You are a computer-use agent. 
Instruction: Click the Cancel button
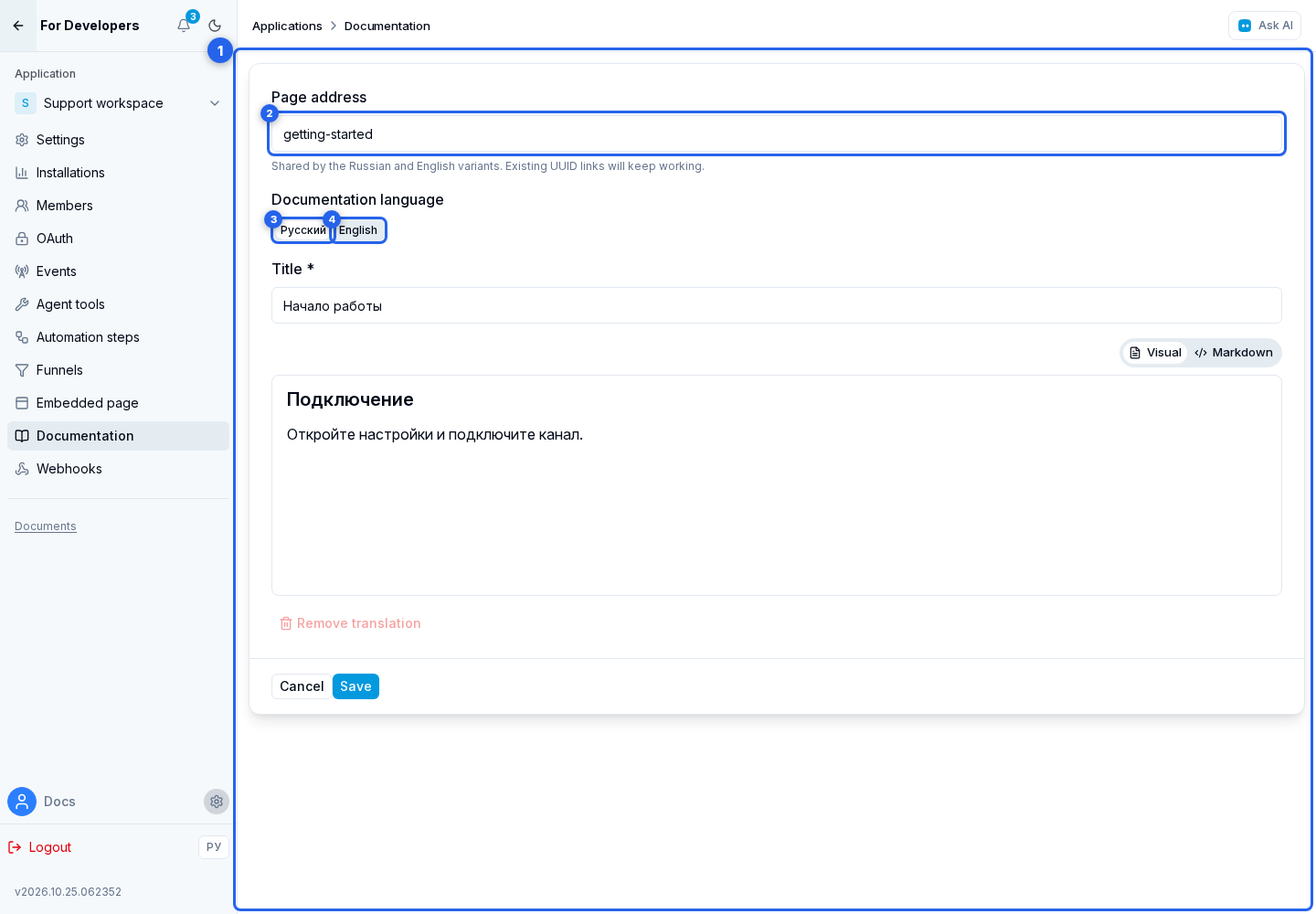(302, 686)
